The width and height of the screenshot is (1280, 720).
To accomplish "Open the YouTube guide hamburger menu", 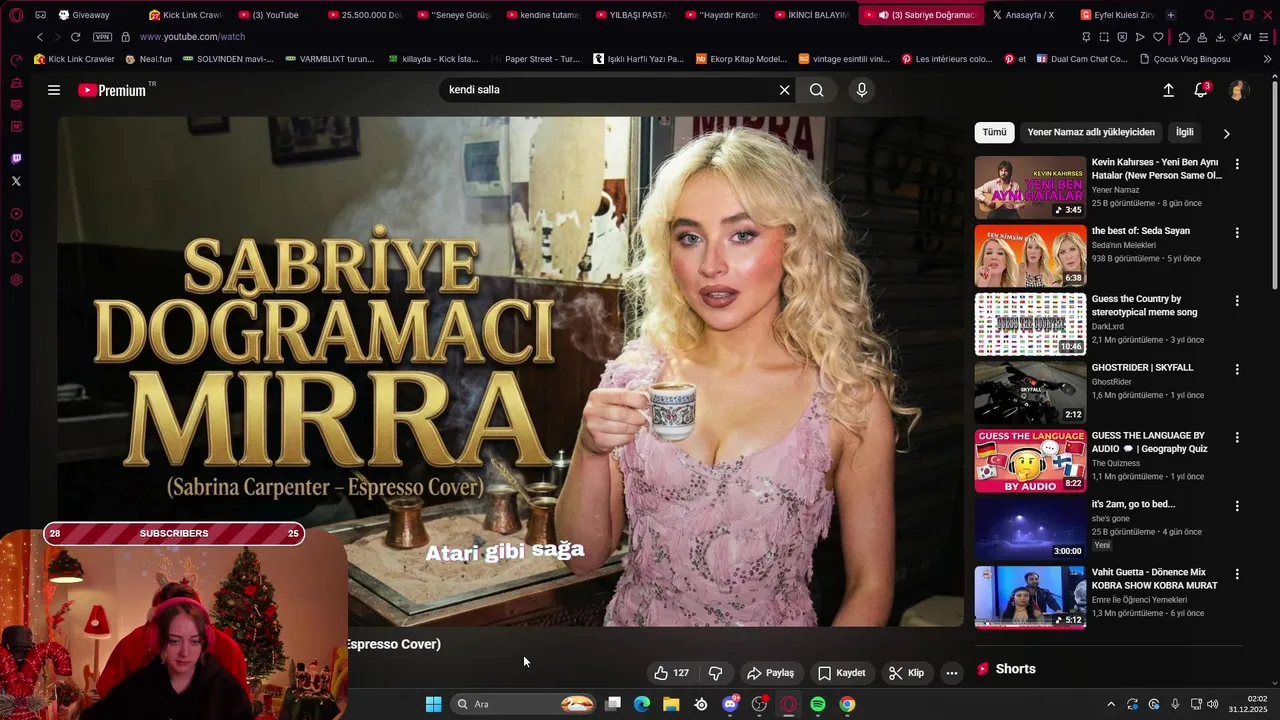I will [54, 90].
